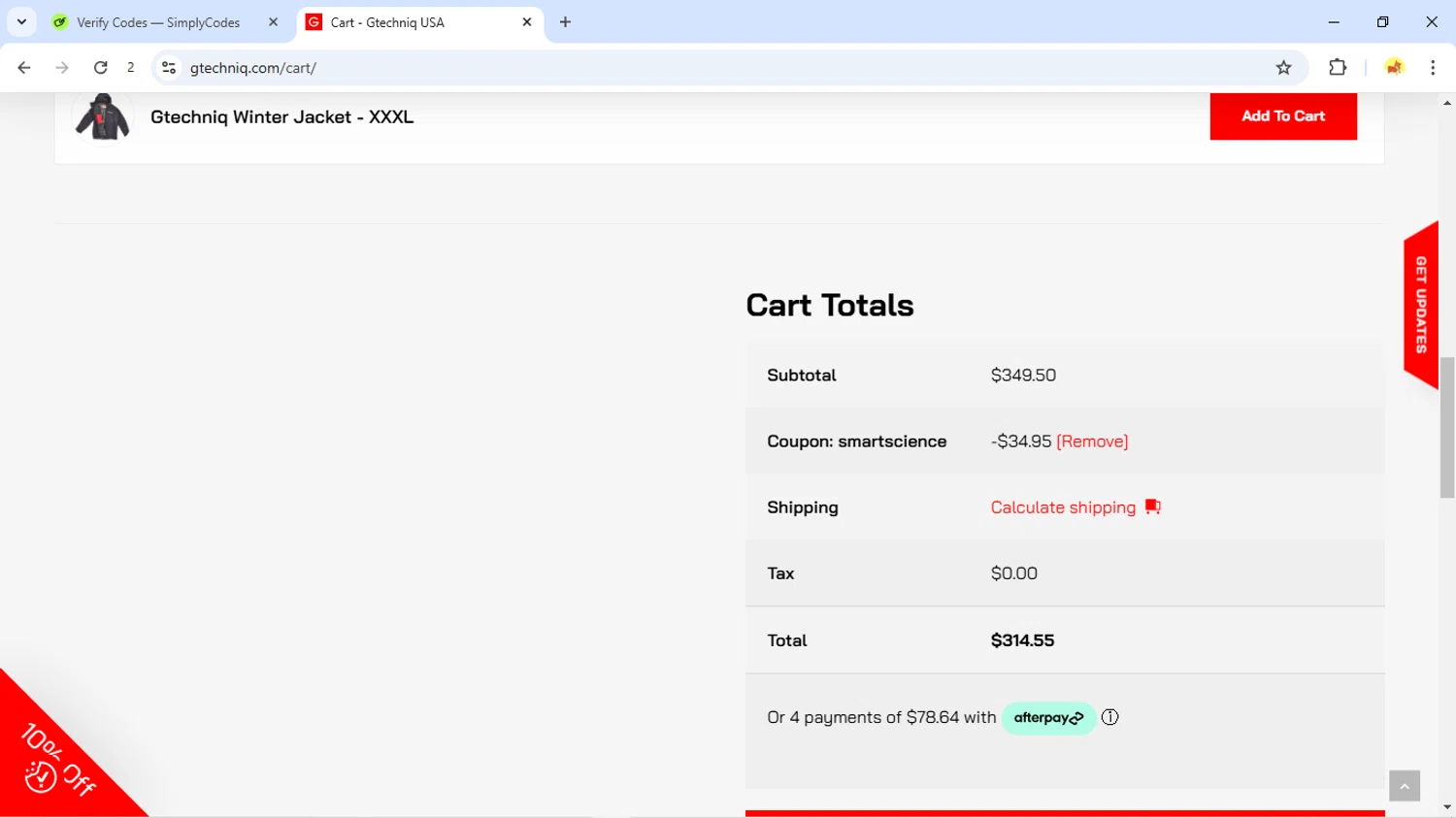The height and width of the screenshot is (818, 1456).
Task: Select the total amount $314.55
Action: [x=1022, y=640]
